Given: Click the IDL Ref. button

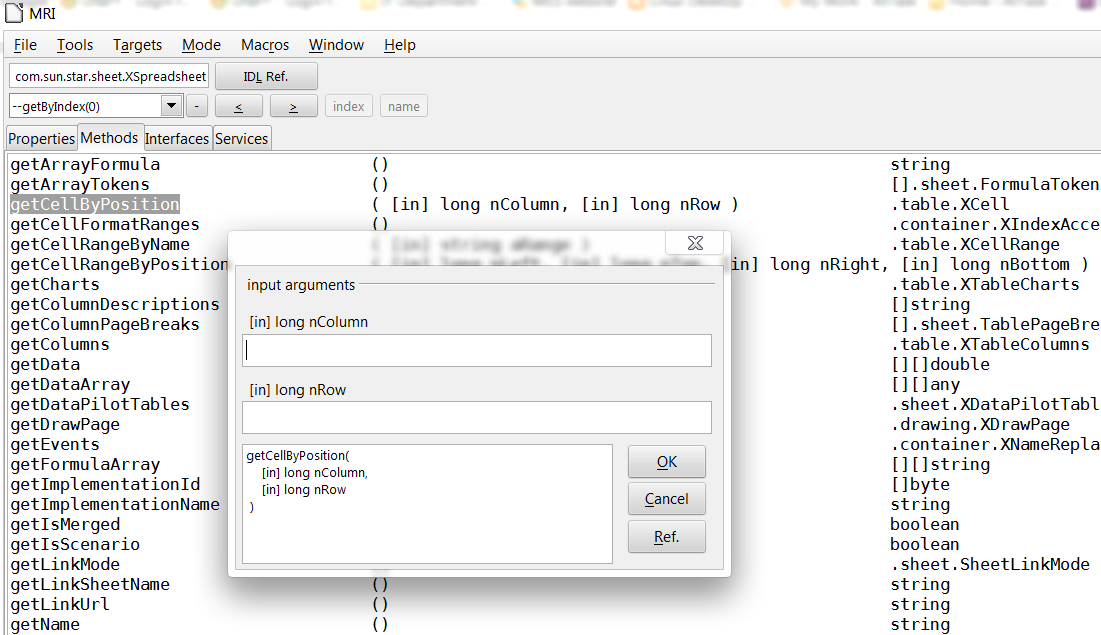Looking at the screenshot, I should click(266, 76).
